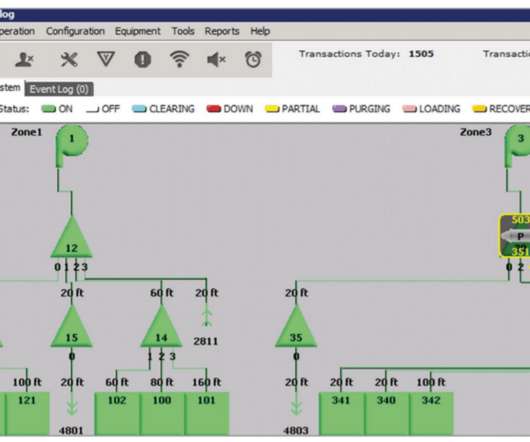530x442 pixels.
Task: Select diverter triangle 14
Action: click(162, 327)
